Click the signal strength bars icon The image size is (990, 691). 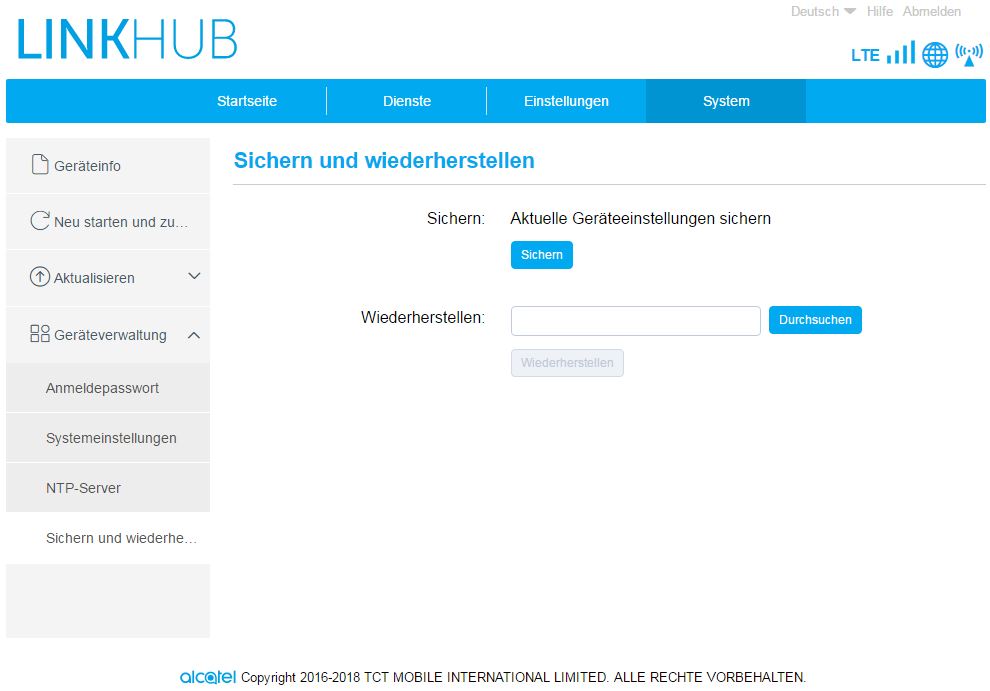click(x=900, y=54)
